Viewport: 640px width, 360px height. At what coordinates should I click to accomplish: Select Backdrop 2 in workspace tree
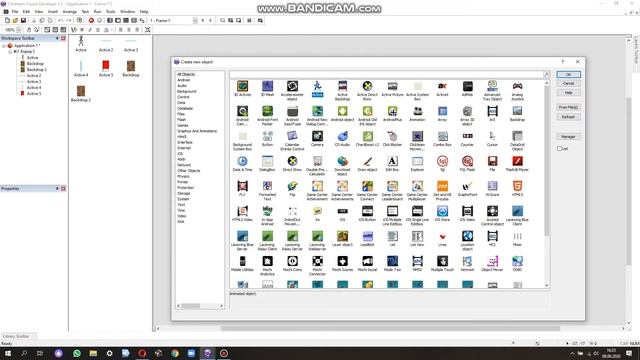coord(37,70)
